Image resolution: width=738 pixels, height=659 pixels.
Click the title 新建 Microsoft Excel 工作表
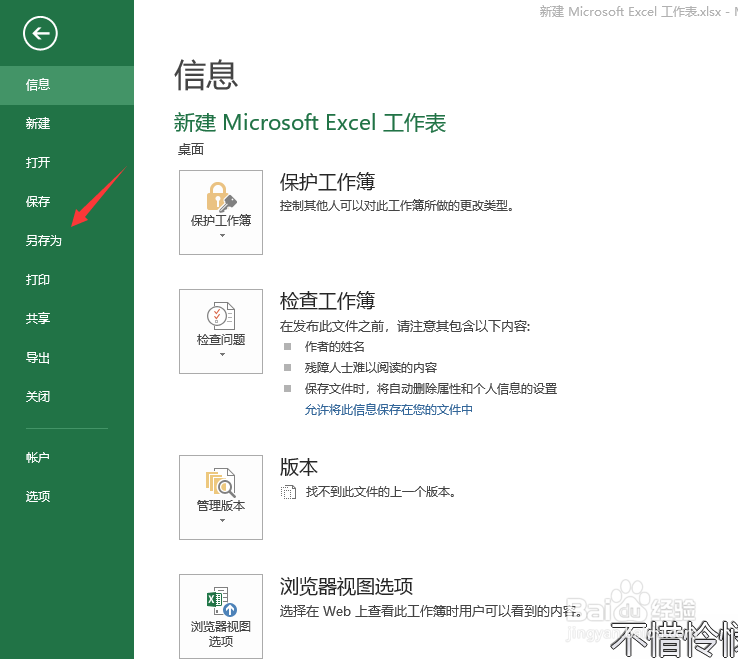tap(310, 123)
